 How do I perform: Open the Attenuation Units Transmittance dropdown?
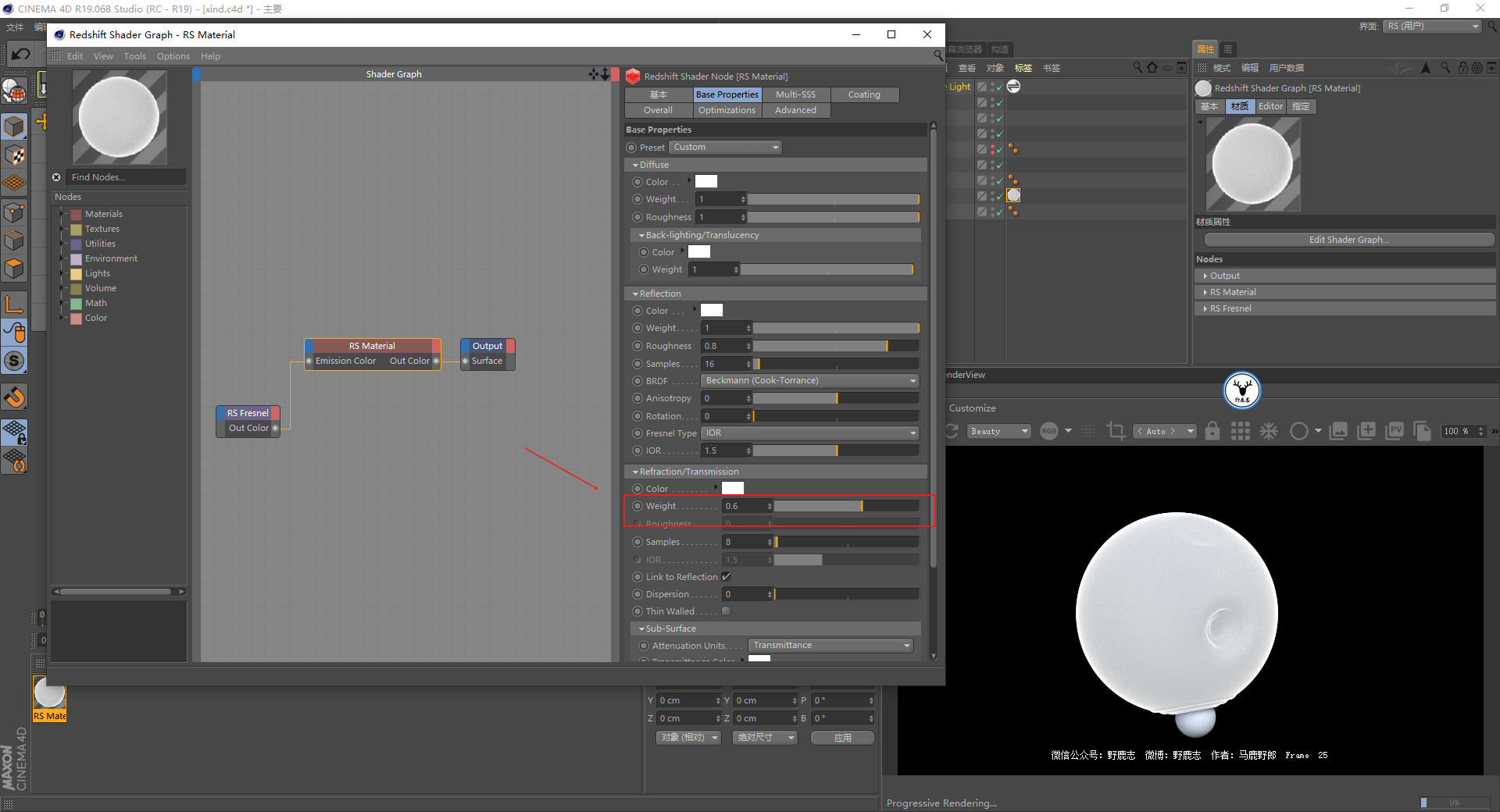(830, 646)
